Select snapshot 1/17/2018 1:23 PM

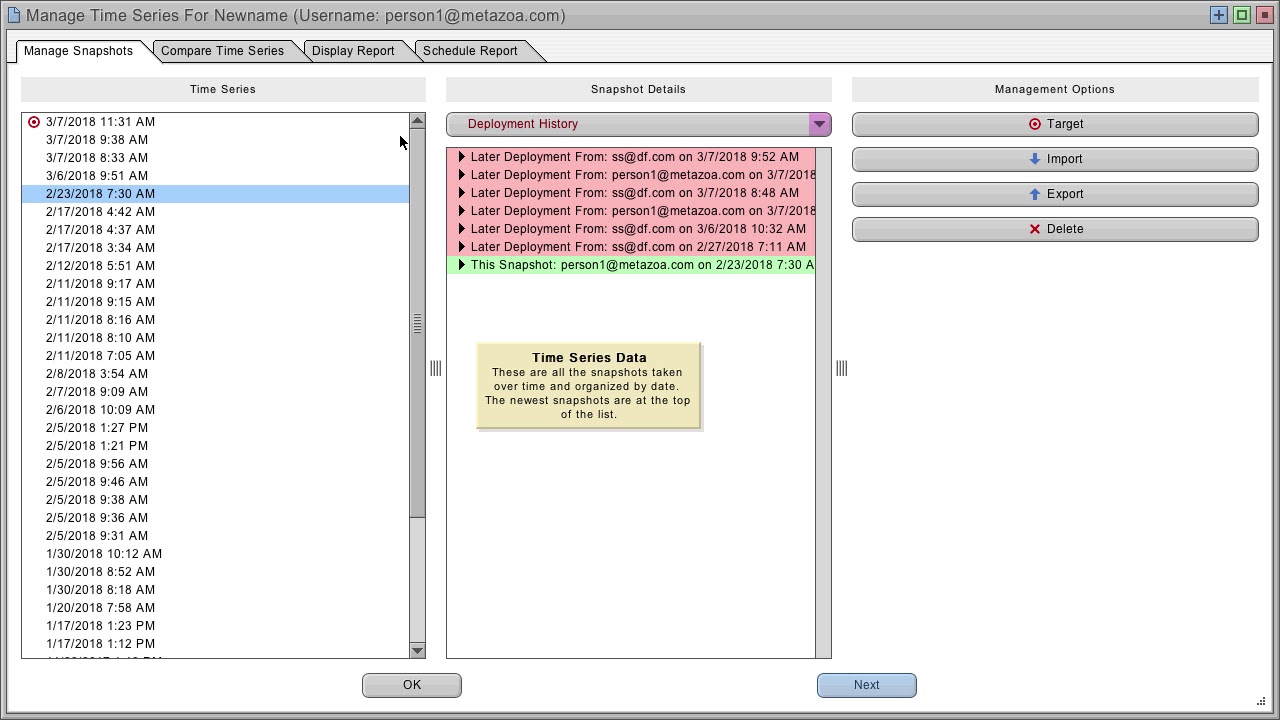click(215, 626)
